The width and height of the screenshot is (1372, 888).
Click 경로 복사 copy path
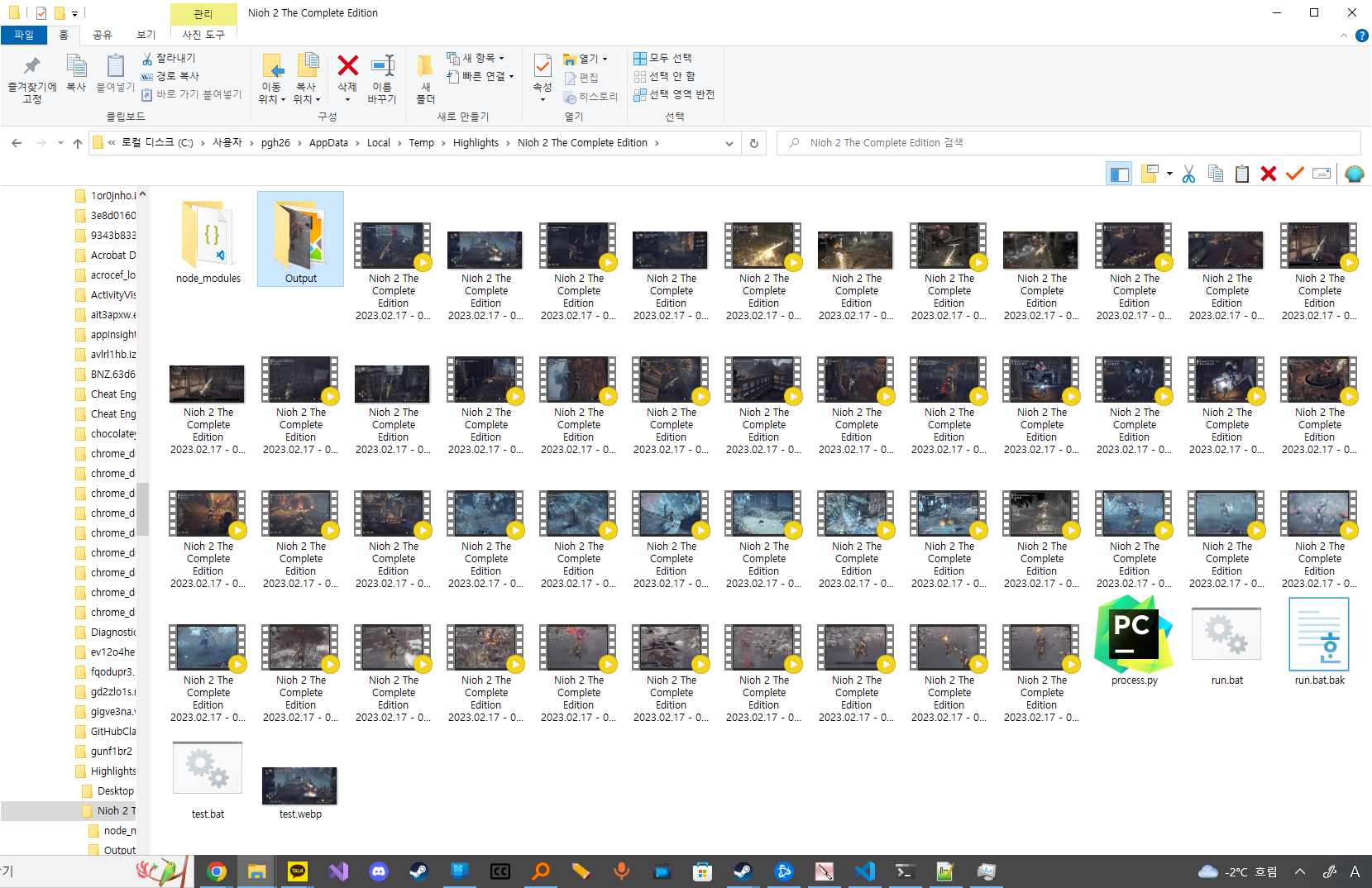pos(170,76)
